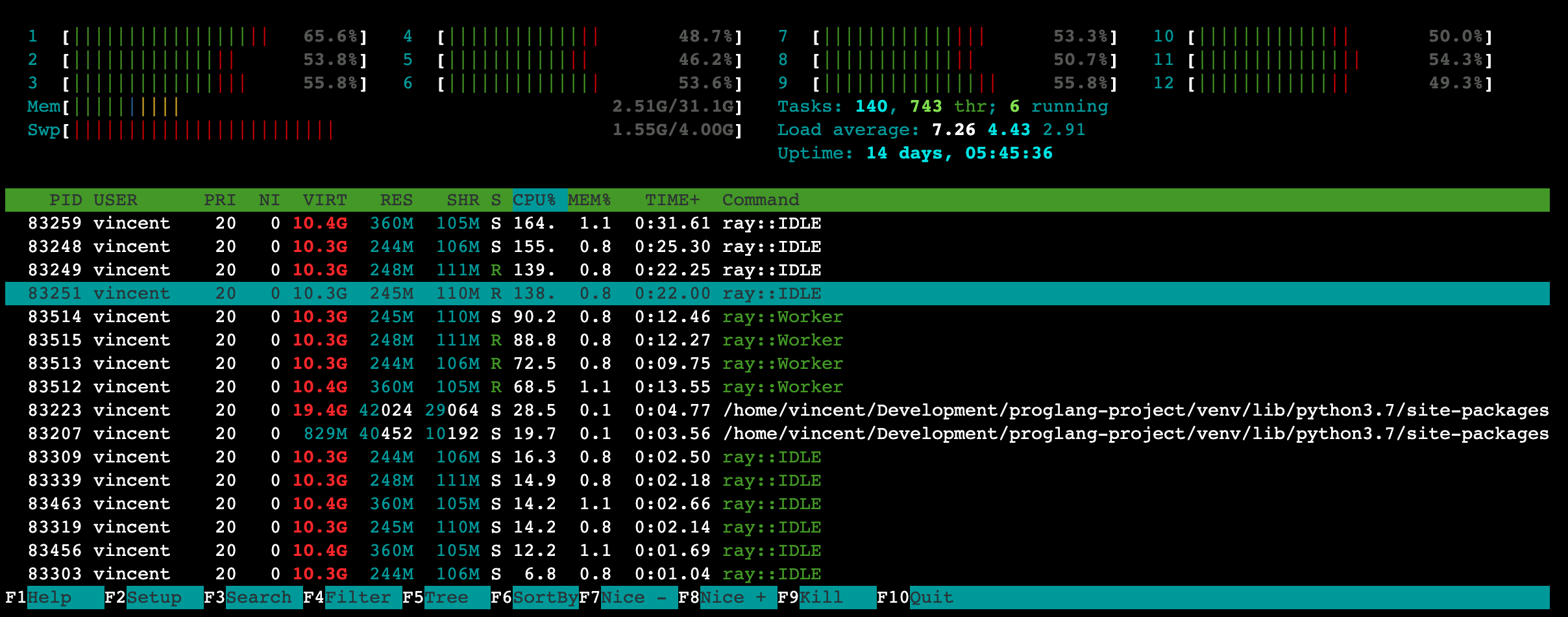Click the 1.55G/4.00G swap value
This screenshot has height=617, width=1568.
[672, 130]
